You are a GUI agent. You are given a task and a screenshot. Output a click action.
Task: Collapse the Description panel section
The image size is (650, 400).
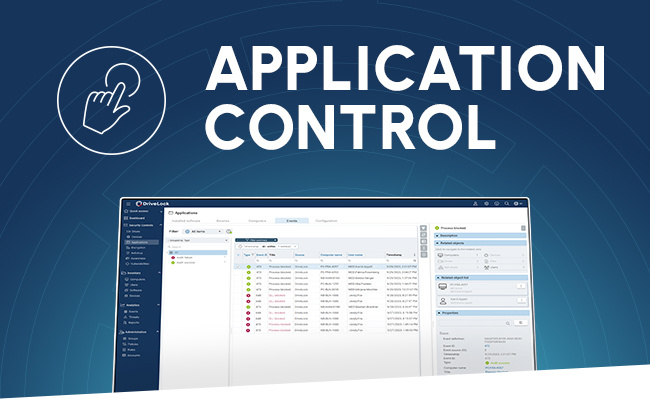coord(480,235)
